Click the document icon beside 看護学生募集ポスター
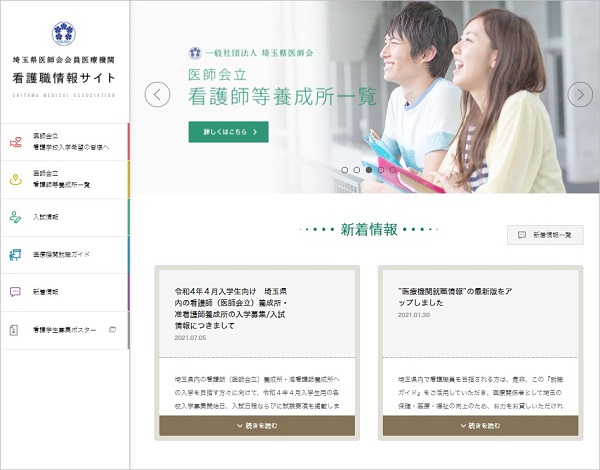This screenshot has width=600, height=470. [x=14, y=329]
